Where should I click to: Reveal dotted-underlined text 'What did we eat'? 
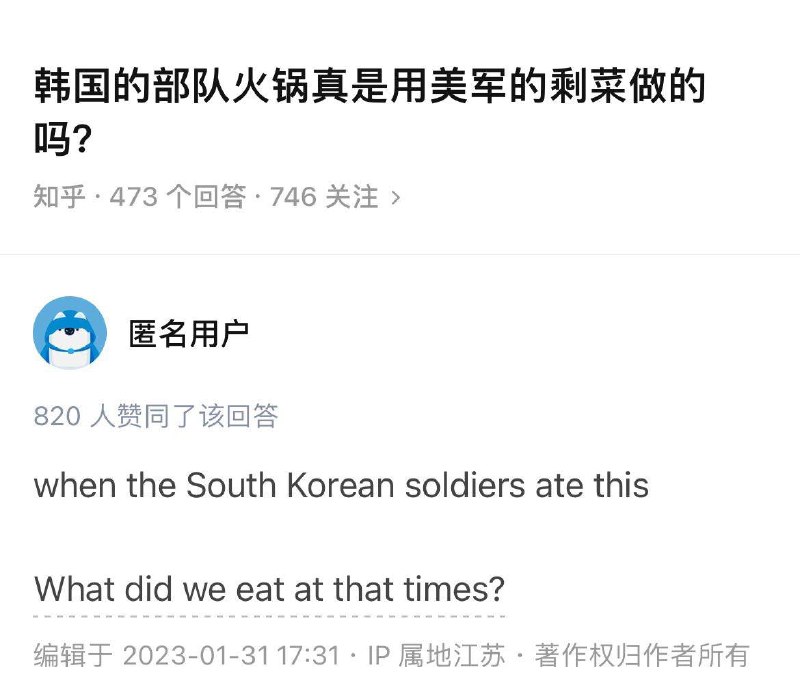(270, 590)
